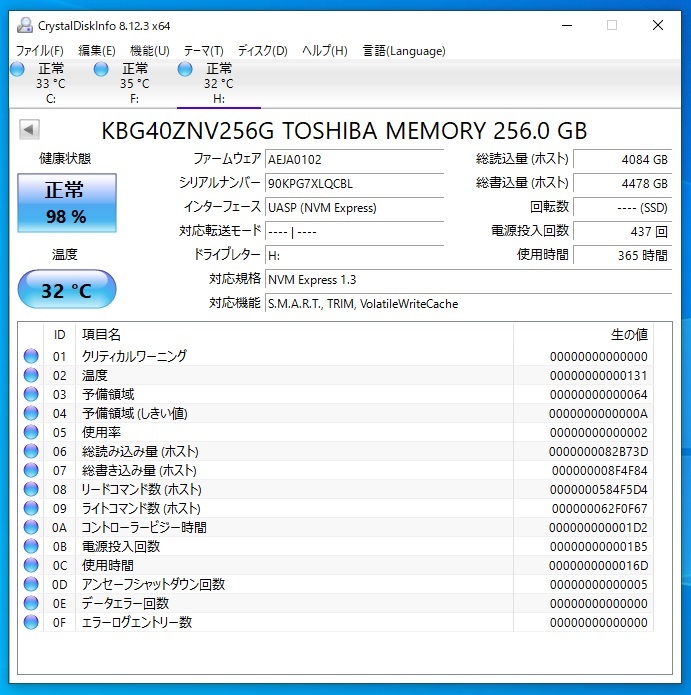Click status orb for row 04 予備領域 (しきい値)

click(x=31, y=413)
